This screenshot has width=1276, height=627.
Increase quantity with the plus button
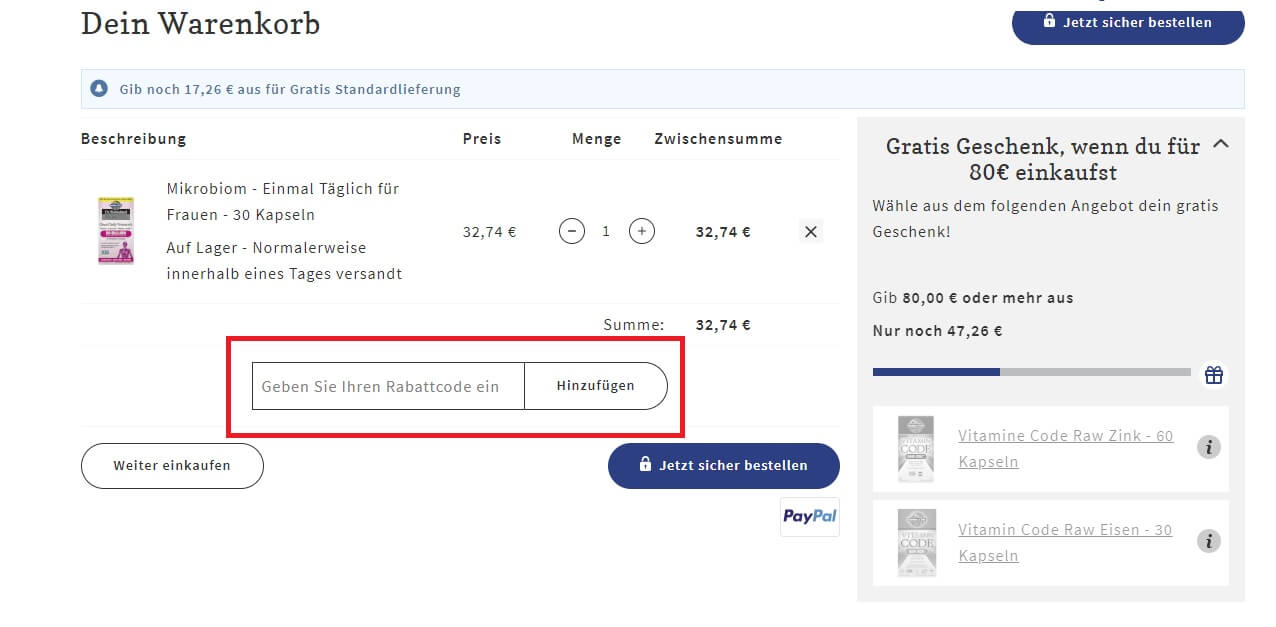tap(642, 231)
